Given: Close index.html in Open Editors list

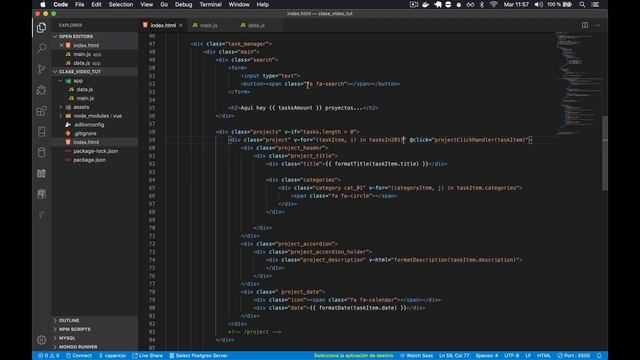Looking at the screenshot, I should (x=61, y=45).
